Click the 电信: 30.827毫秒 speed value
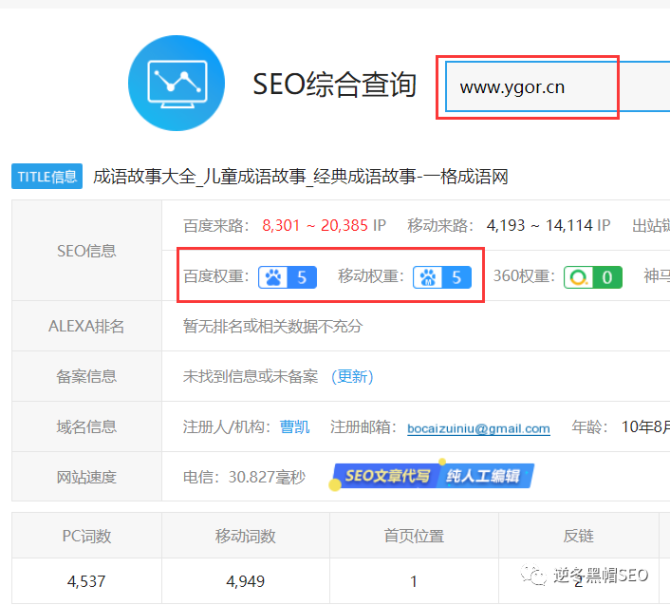Image resolution: width=670 pixels, height=605 pixels. click(x=244, y=477)
